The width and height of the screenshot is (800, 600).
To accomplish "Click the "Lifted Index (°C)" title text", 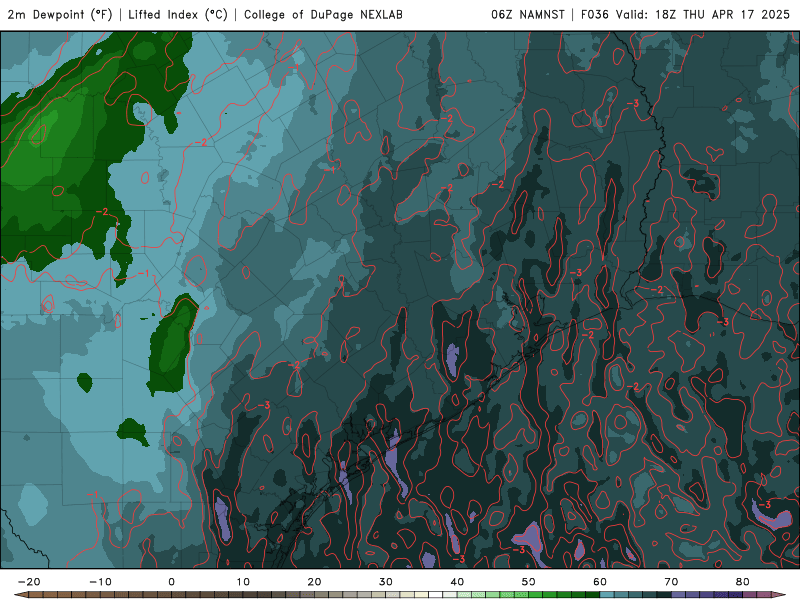I will click(x=178, y=15).
